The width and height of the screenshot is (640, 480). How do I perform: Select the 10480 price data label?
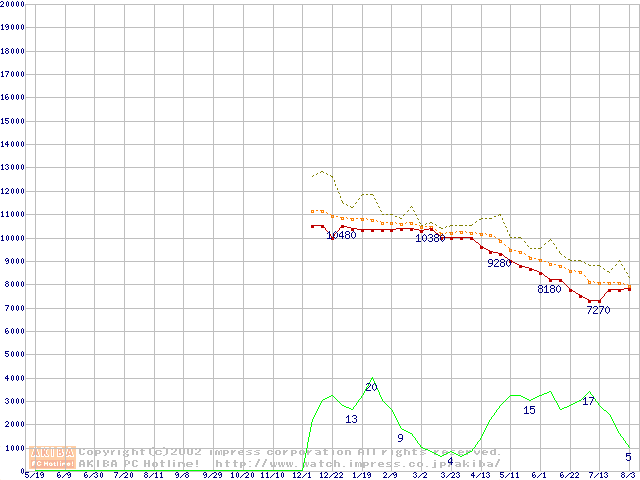click(x=341, y=236)
